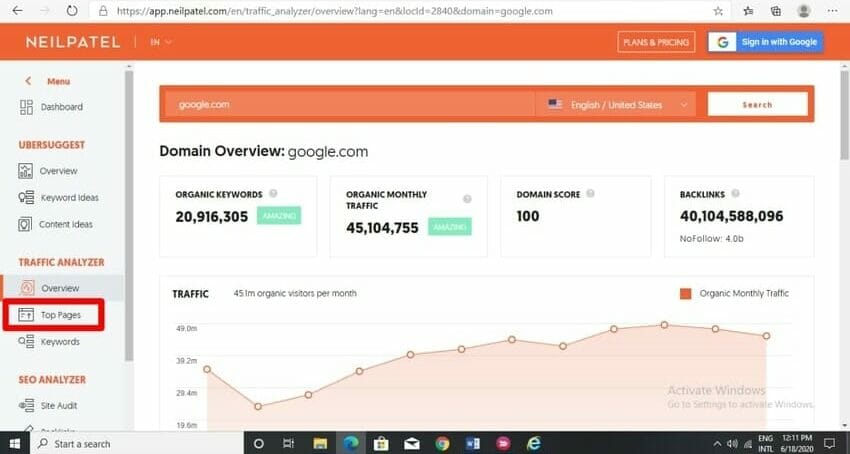Click the Organic Monthly Traffic help icon
The width and height of the screenshot is (850, 454).
coord(467,199)
